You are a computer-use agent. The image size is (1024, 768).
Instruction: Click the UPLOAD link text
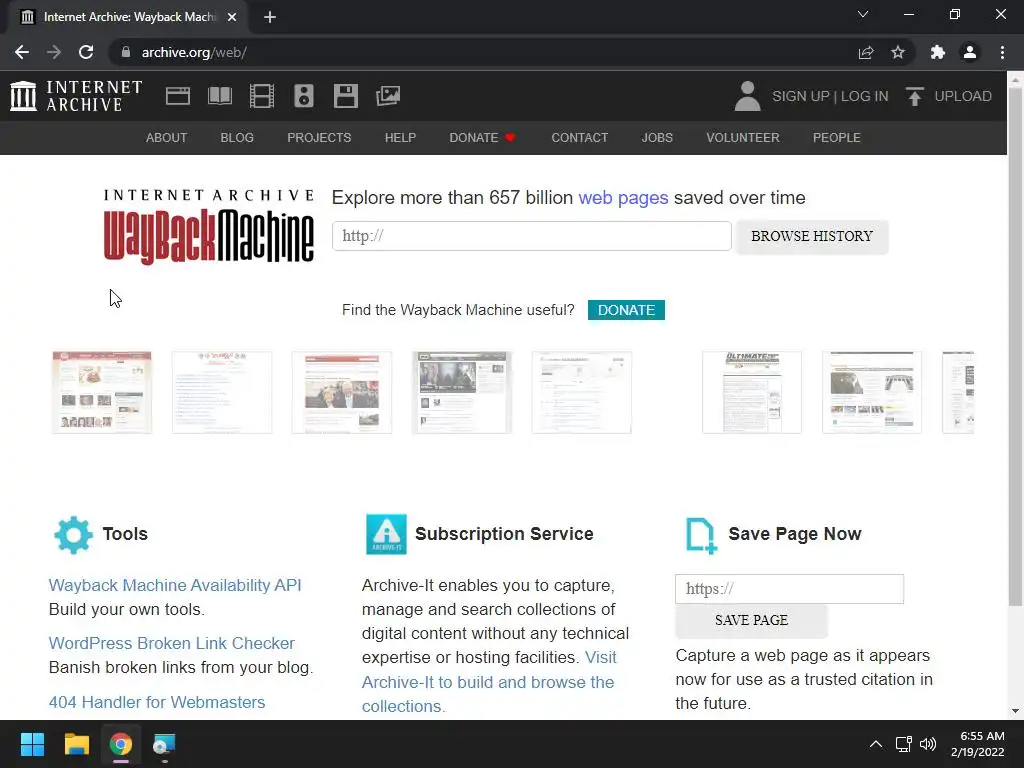click(963, 96)
